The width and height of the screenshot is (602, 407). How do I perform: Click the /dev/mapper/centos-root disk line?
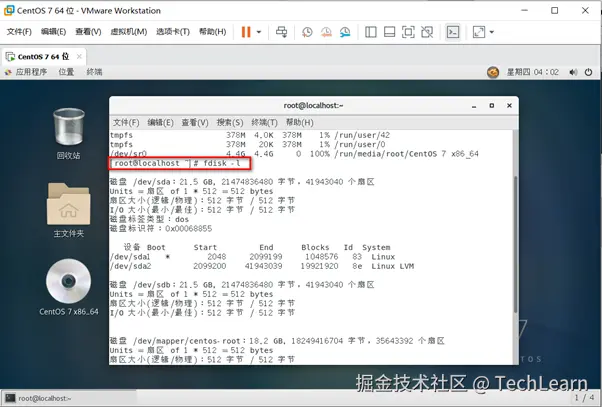(x=277, y=341)
